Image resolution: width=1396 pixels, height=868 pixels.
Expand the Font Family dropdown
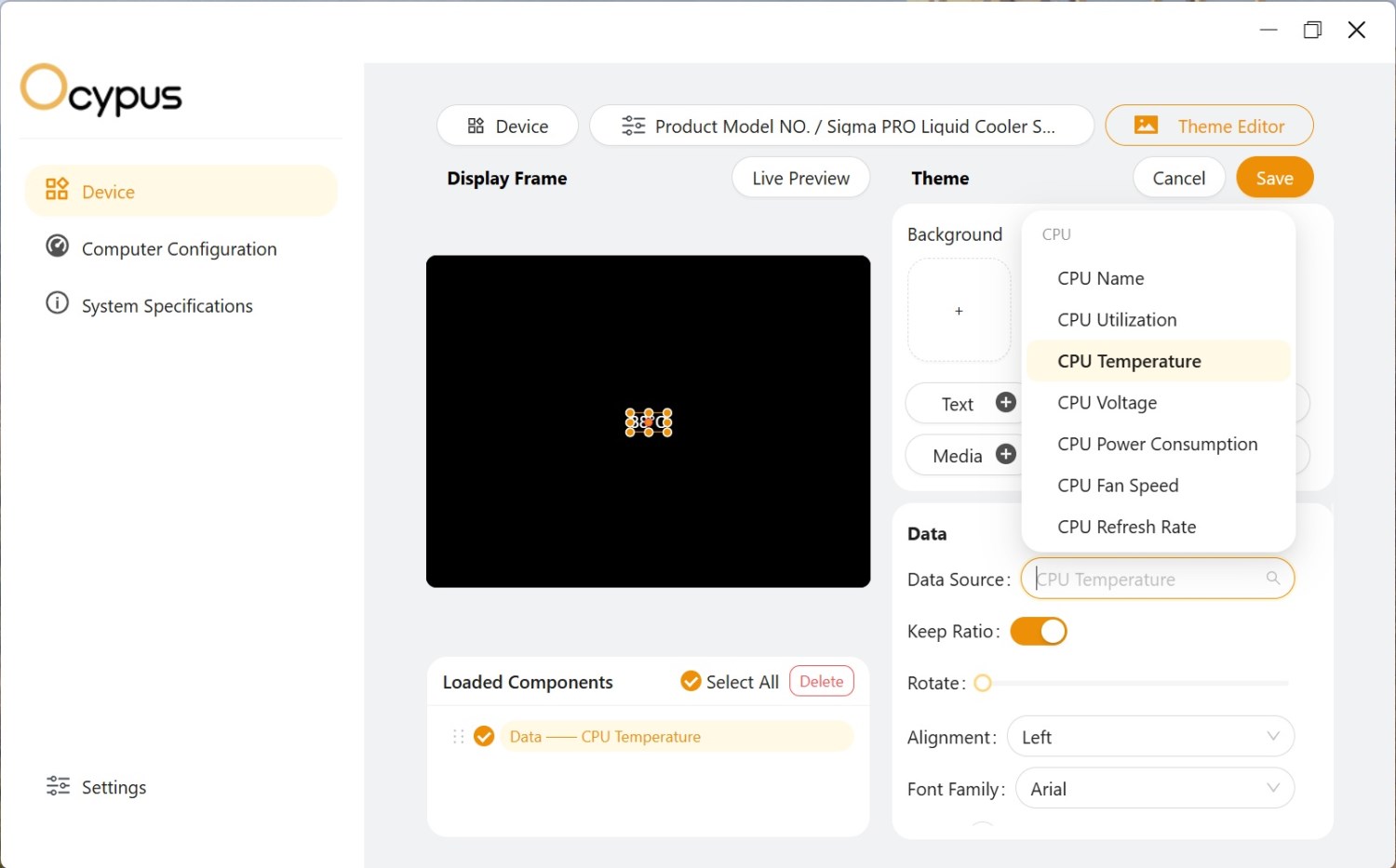(1154, 789)
